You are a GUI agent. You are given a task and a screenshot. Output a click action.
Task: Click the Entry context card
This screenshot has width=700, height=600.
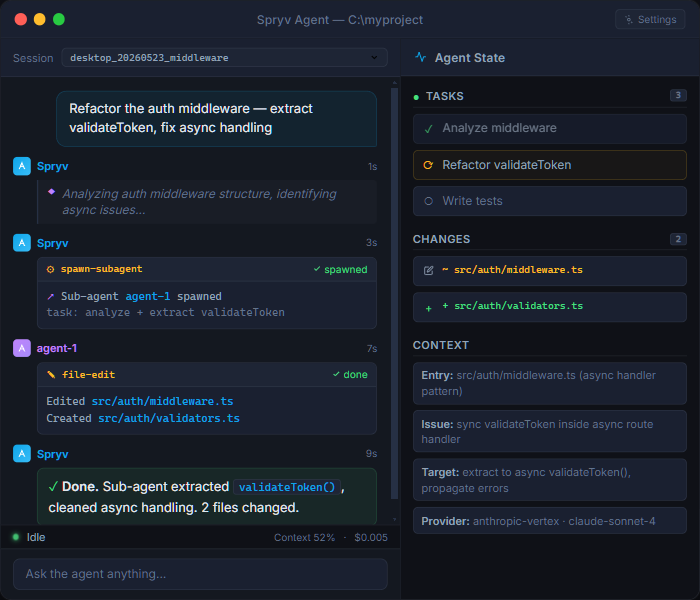coord(549,383)
